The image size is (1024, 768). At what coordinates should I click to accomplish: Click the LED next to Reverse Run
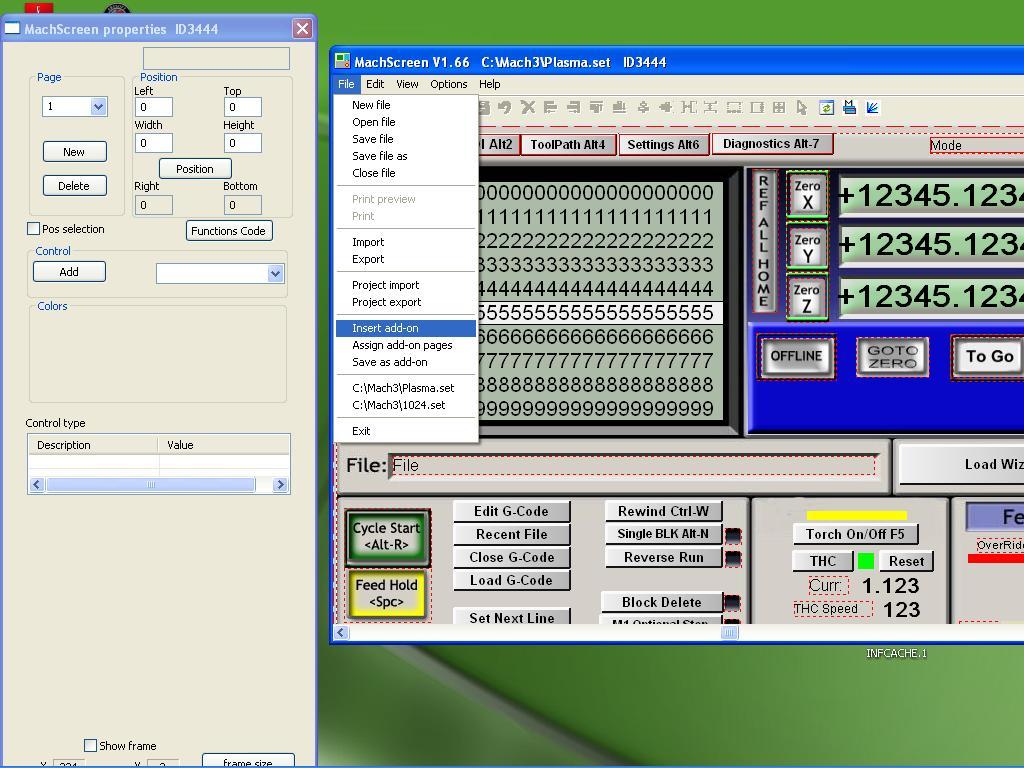click(733, 558)
